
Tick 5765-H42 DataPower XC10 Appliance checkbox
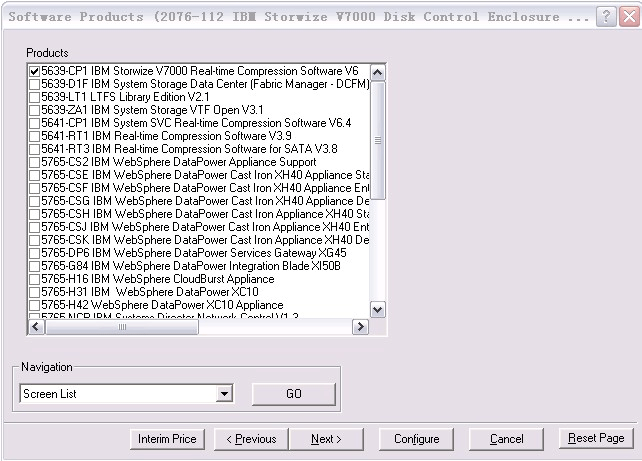tap(34, 305)
